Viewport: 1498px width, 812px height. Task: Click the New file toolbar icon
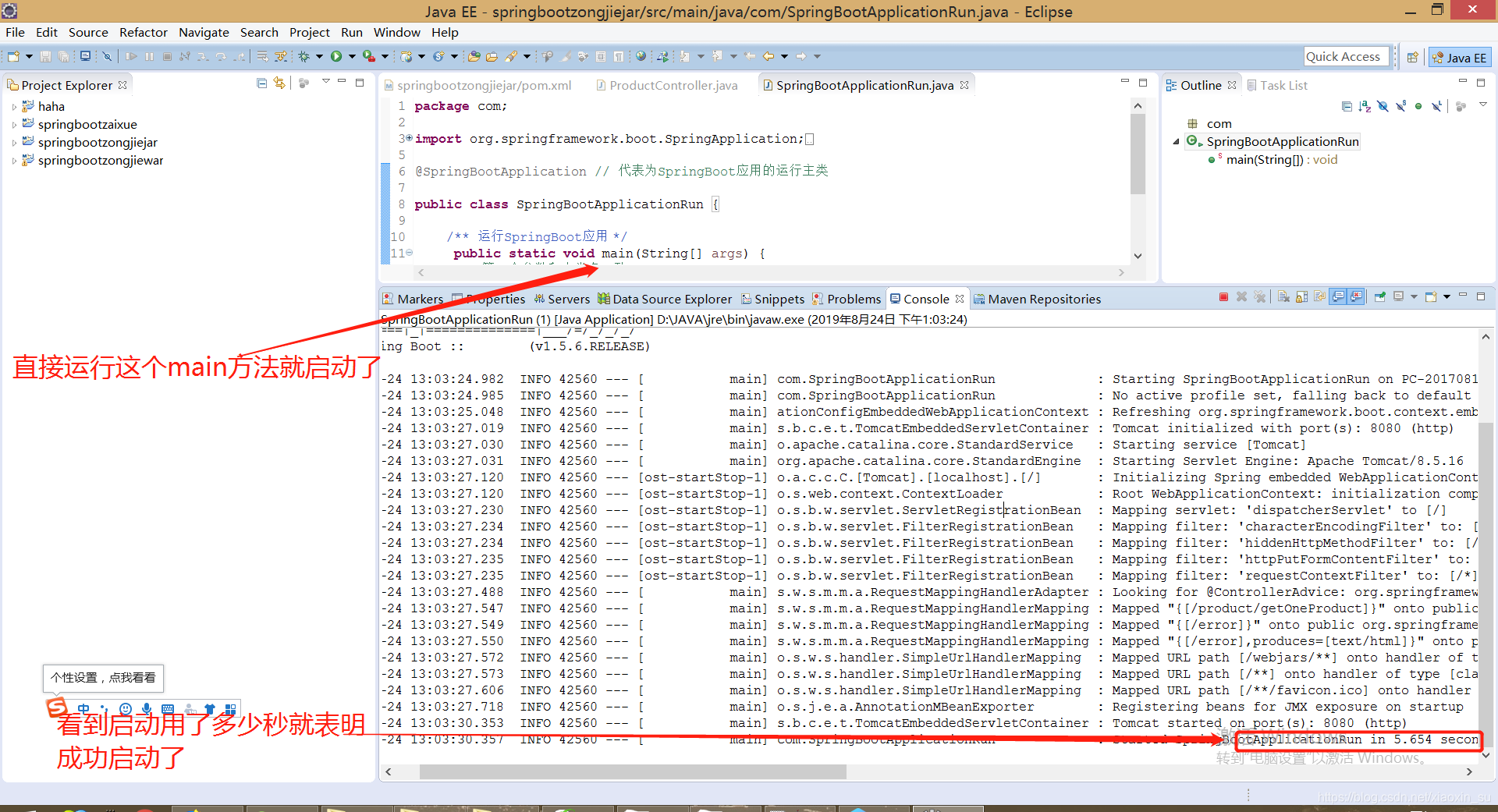13,56
